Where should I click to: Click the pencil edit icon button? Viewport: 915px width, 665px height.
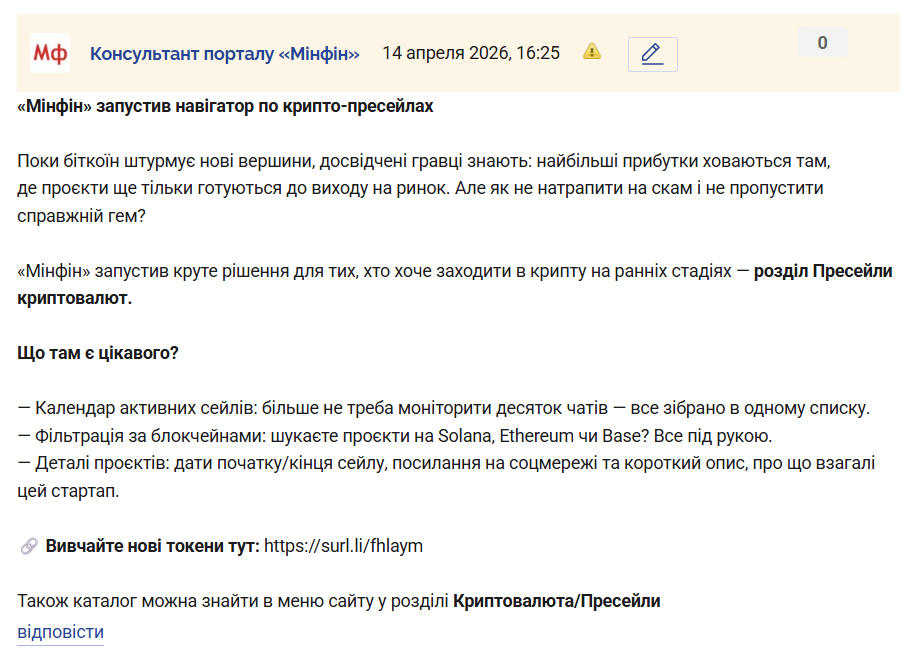pos(652,54)
